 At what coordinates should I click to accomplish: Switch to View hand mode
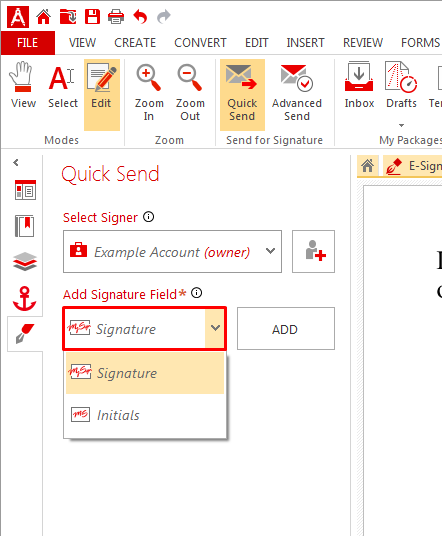pyautogui.click(x=23, y=88)
